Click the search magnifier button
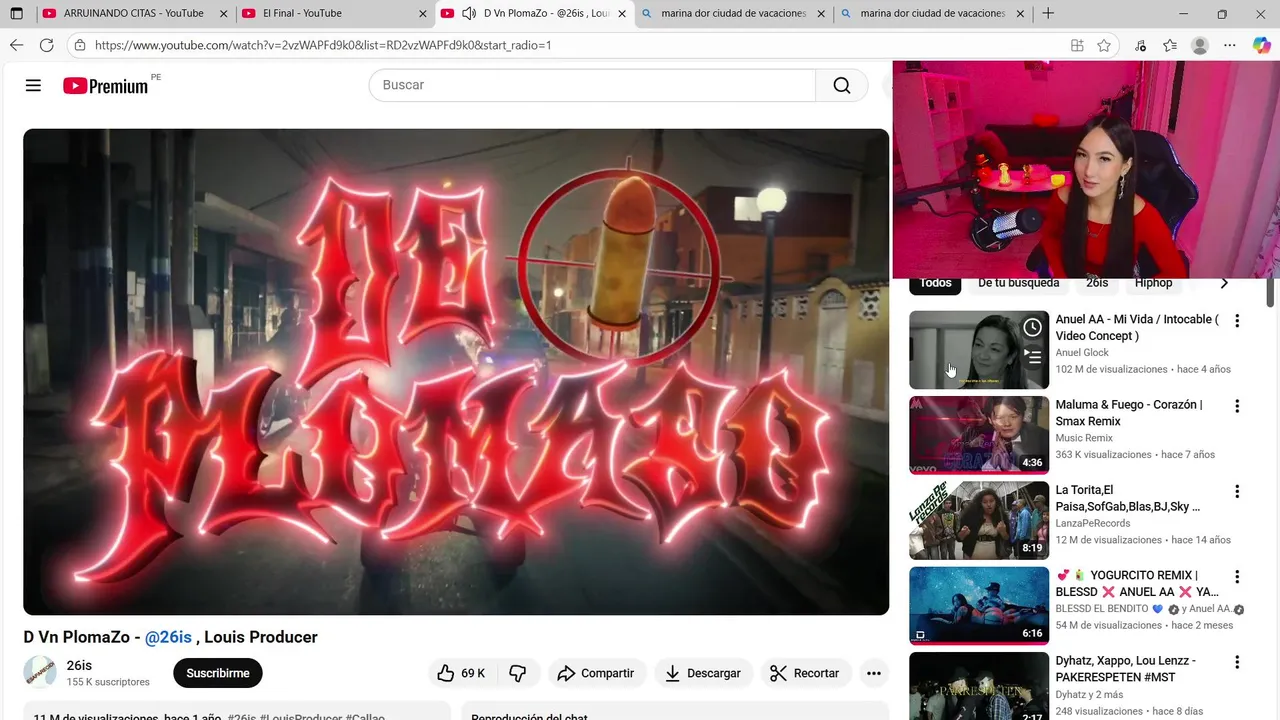Image resolution: width=1280 pixels, height=720 pixels. point(842,85)
